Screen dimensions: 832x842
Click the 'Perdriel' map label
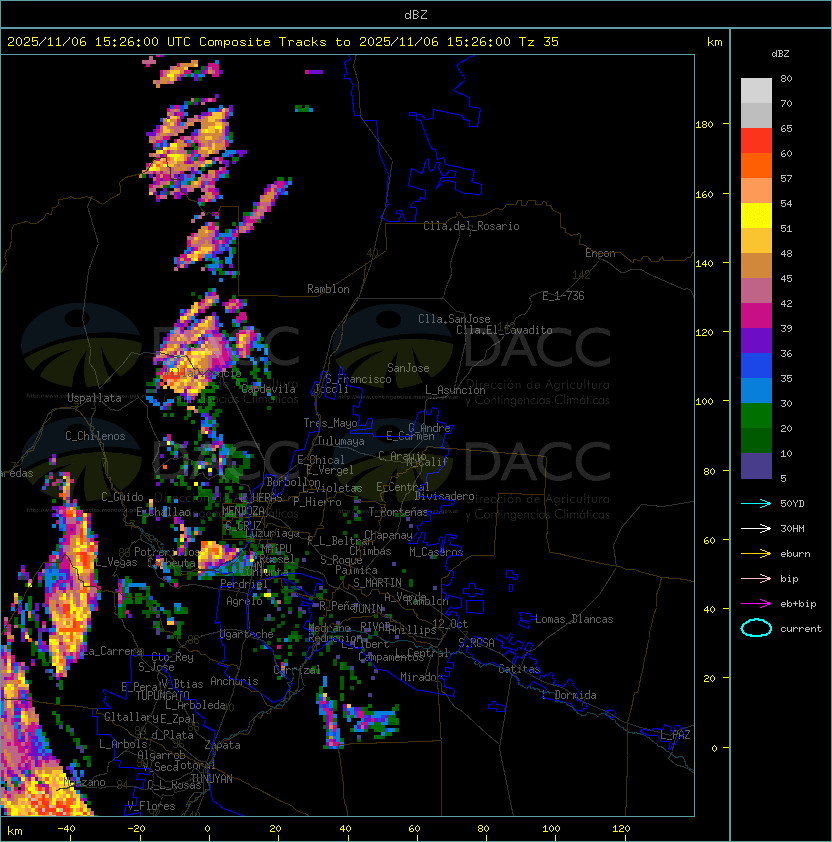(244, 584)
